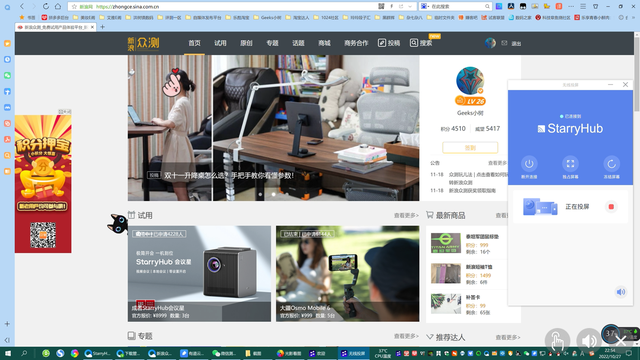Collapse the sidebar using bottom-left arrow
This screenshot has height=360, width=640.
[x=7, y=340]
